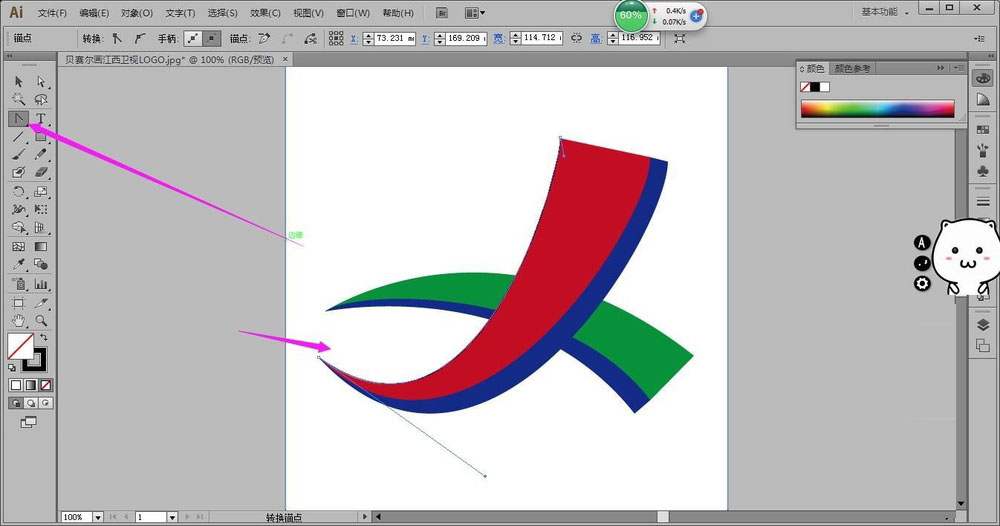The height and width of the screenshot is (526, 1000).
Task: Toggle constrain width and height proportions
Action: click(x=577, y=38)
